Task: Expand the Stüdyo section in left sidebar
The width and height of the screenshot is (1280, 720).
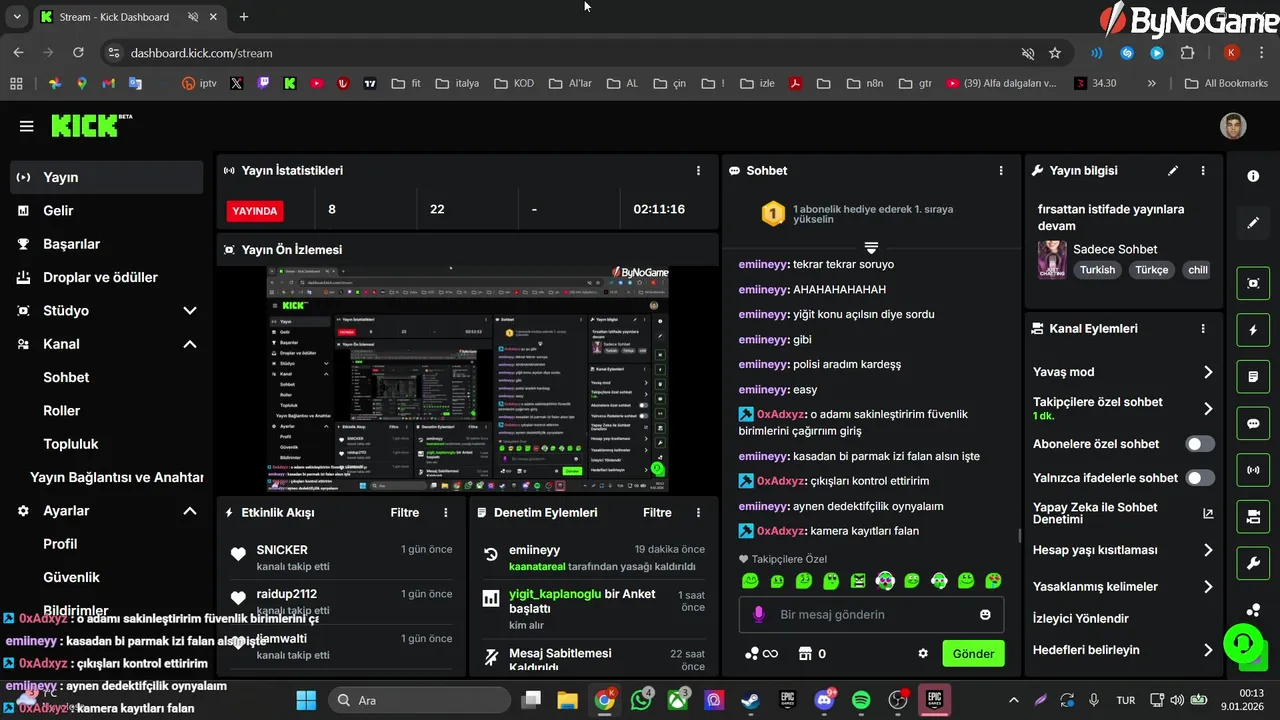Action: 190,311
